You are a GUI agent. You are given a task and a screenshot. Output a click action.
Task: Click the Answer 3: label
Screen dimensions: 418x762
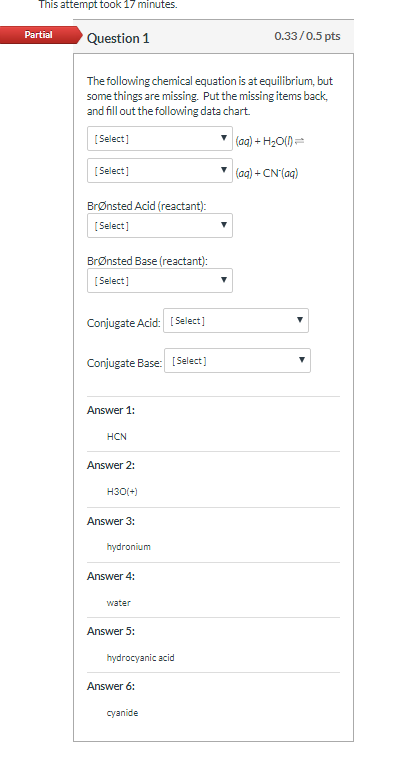point(111,521)
